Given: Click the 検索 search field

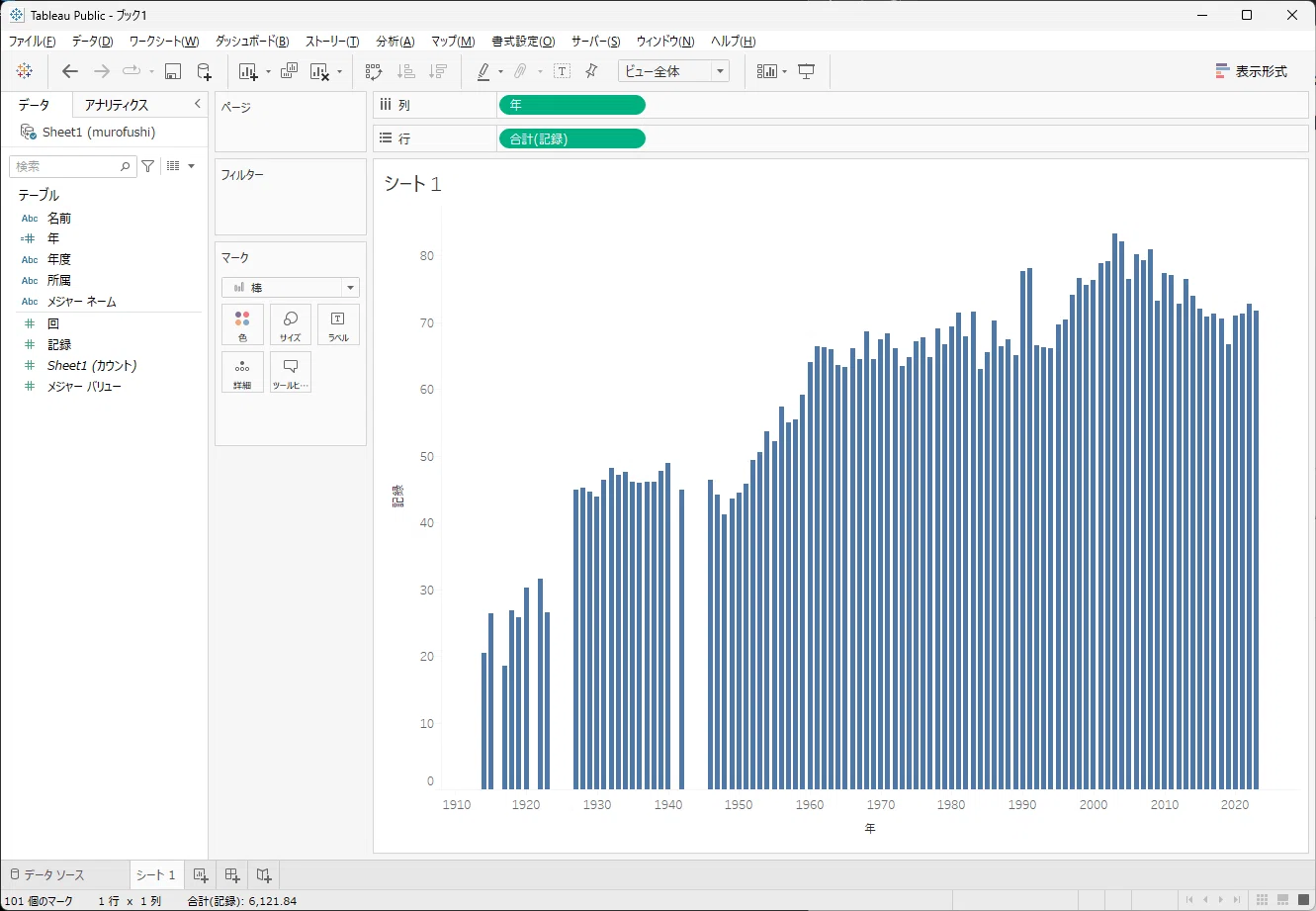Looking at the screenshot, I should 73,166.
